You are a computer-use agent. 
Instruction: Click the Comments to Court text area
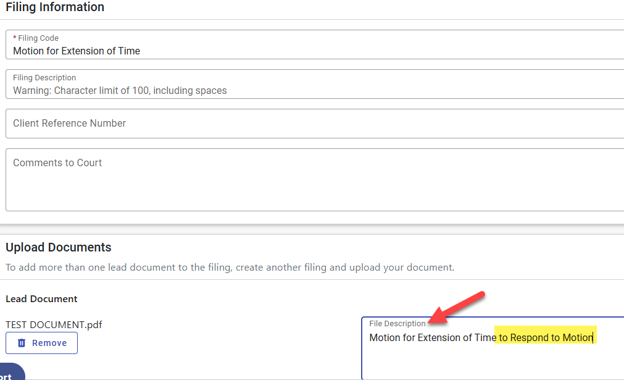(x=314, y=180)
